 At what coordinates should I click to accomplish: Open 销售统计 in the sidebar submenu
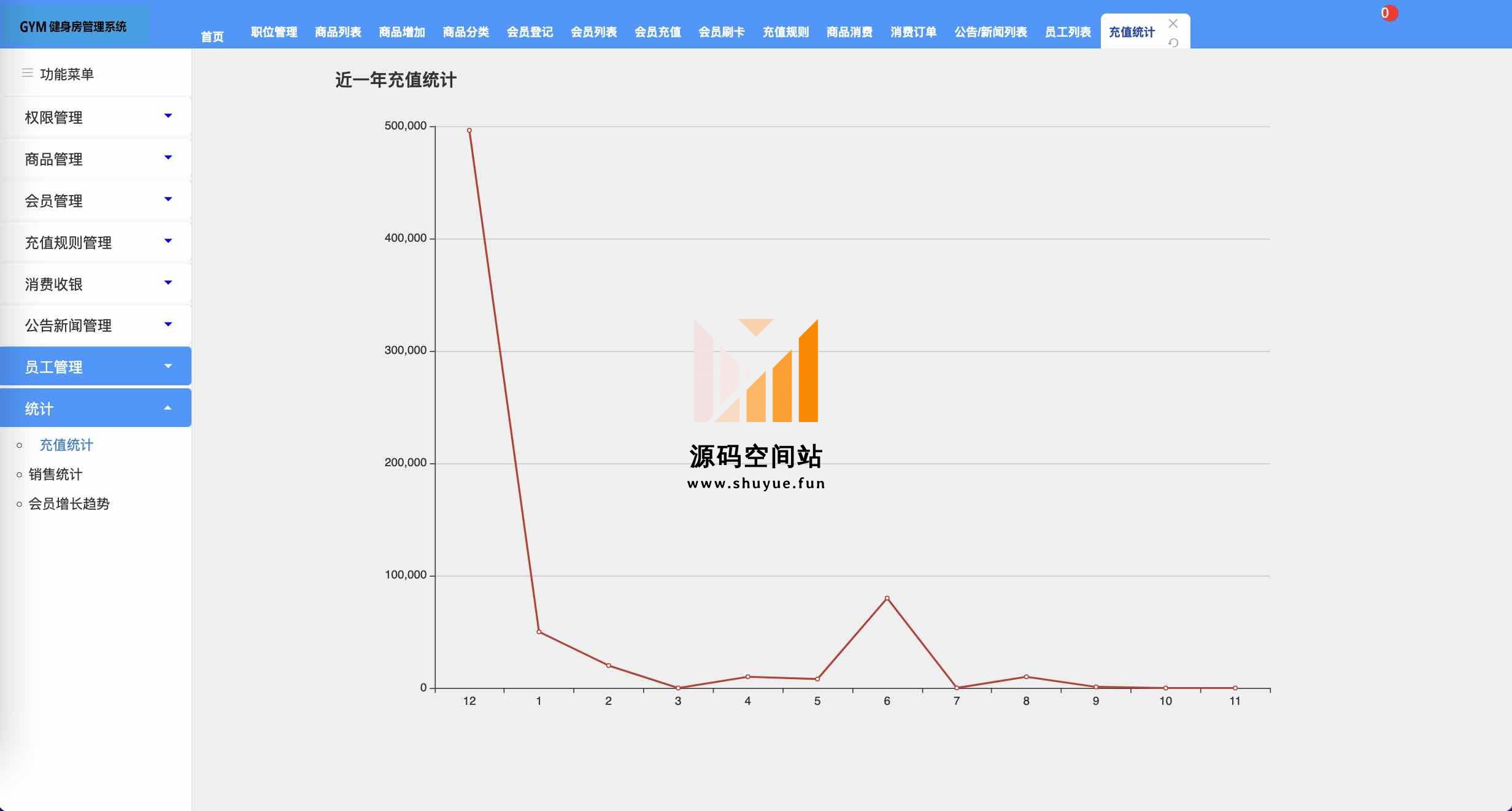click(55, 474)
